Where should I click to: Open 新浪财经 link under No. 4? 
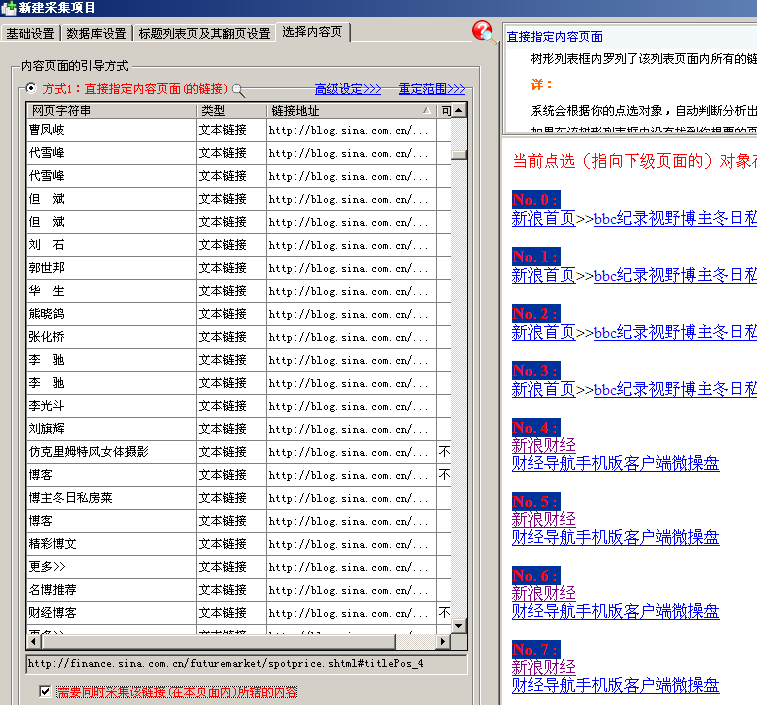pos(544,446)
